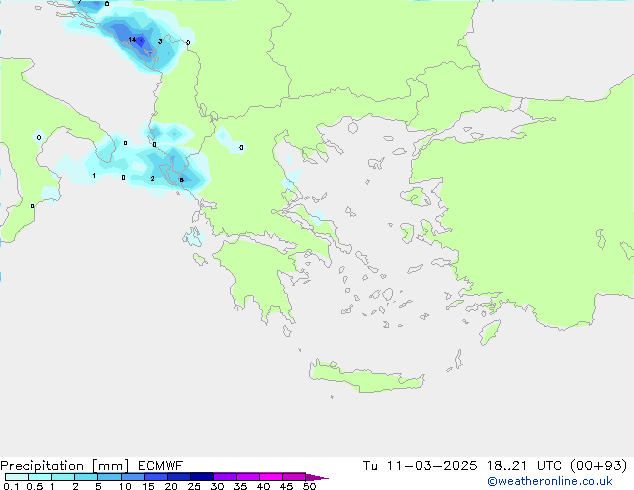Viewport: 634px width, 490px height.
Task: Click the 10–15 mm legend color swatch
Action: point(132,477)
